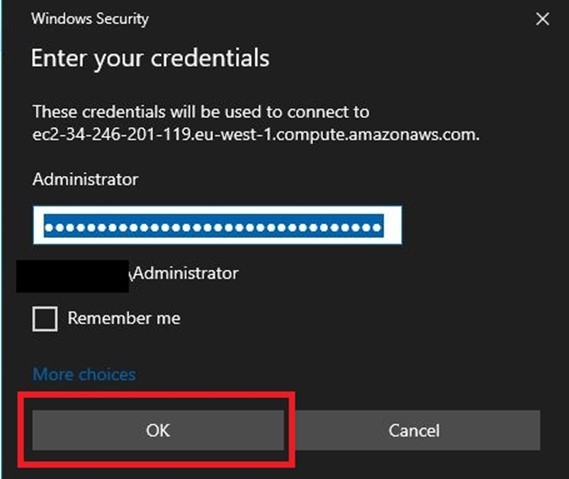Close the Windows Security dialog

tap(543, 19)
